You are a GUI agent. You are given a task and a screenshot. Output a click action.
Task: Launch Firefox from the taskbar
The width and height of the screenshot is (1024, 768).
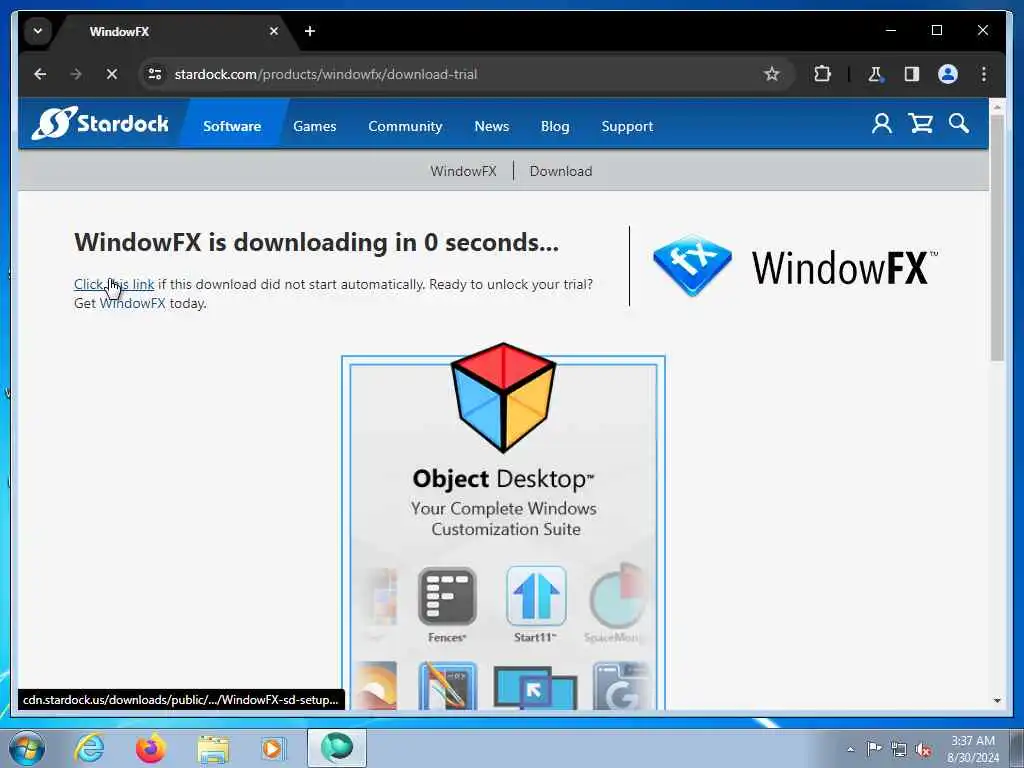tap(151, 748)
